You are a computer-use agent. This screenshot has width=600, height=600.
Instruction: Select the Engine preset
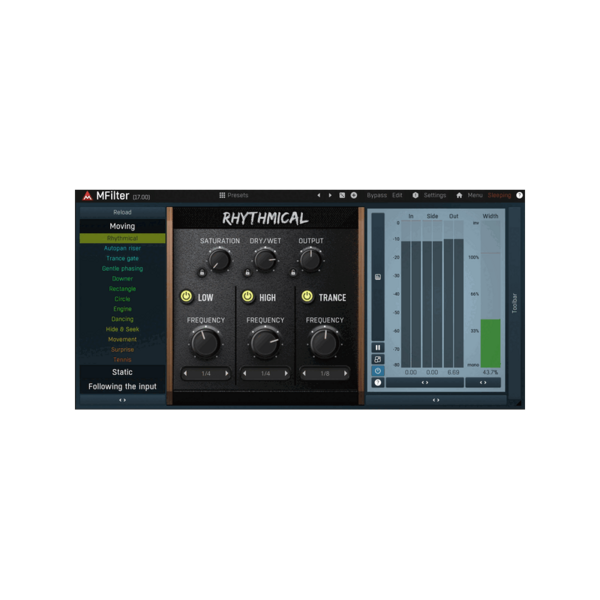click(122, 309)
